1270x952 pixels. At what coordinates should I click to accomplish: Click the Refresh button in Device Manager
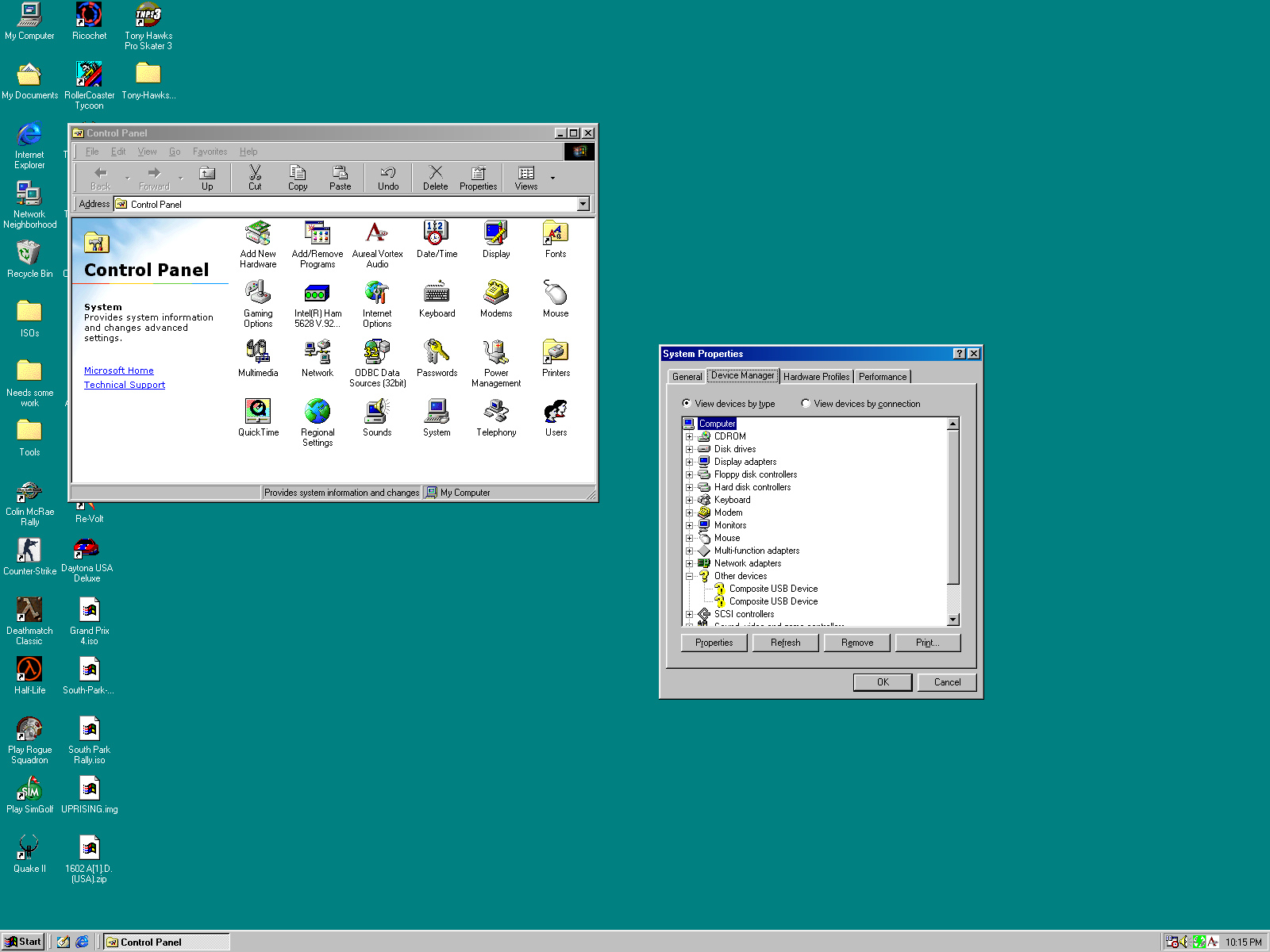(785, 643)
